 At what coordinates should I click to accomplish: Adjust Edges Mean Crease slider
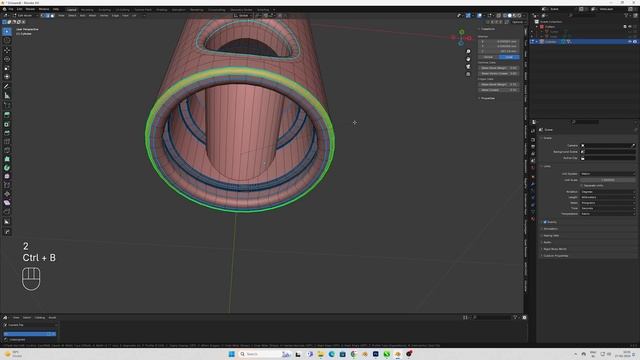click(499, 90)
